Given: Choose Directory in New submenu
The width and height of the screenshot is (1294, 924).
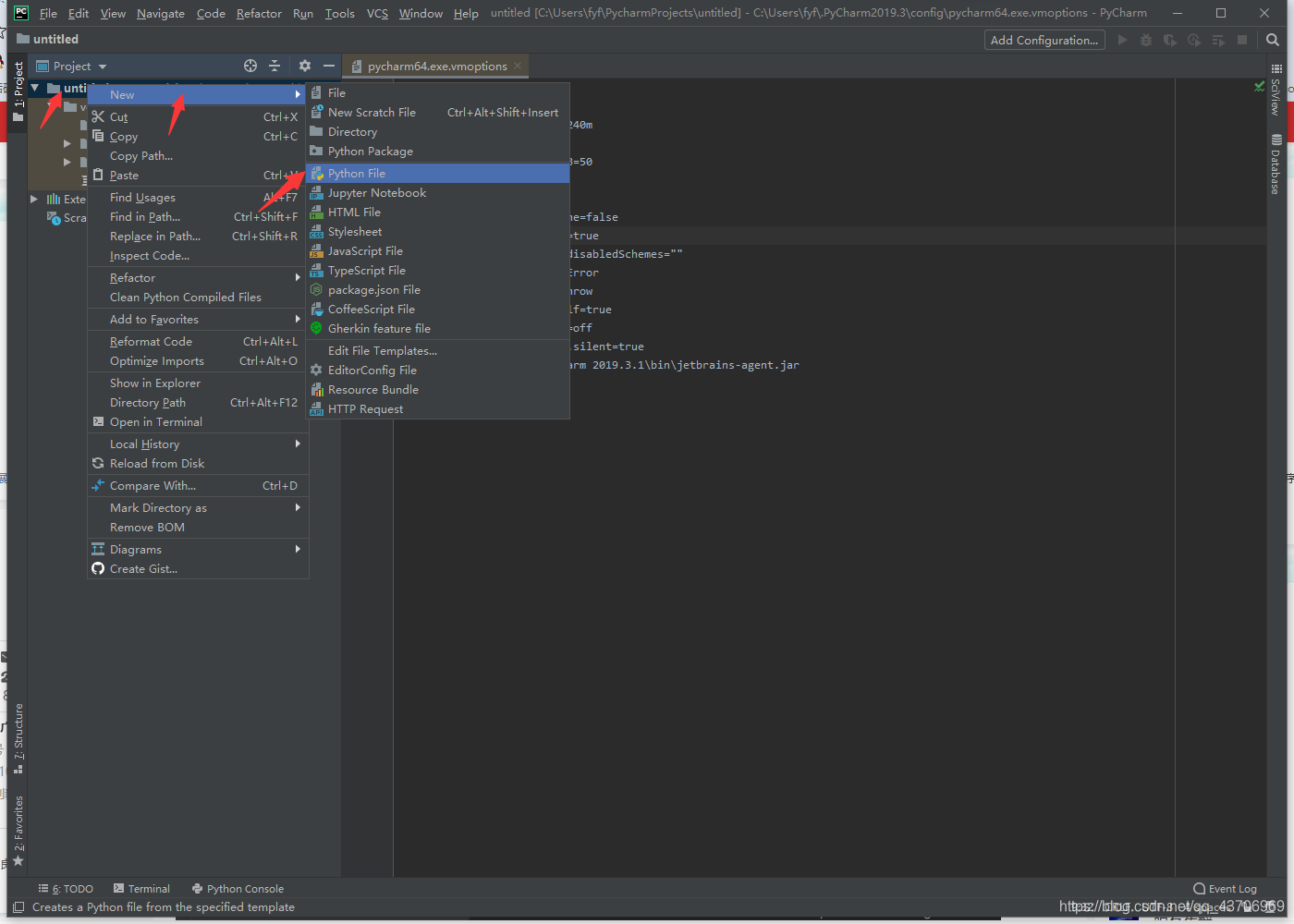Looking at the screenshot, I should tap(437, 131).
